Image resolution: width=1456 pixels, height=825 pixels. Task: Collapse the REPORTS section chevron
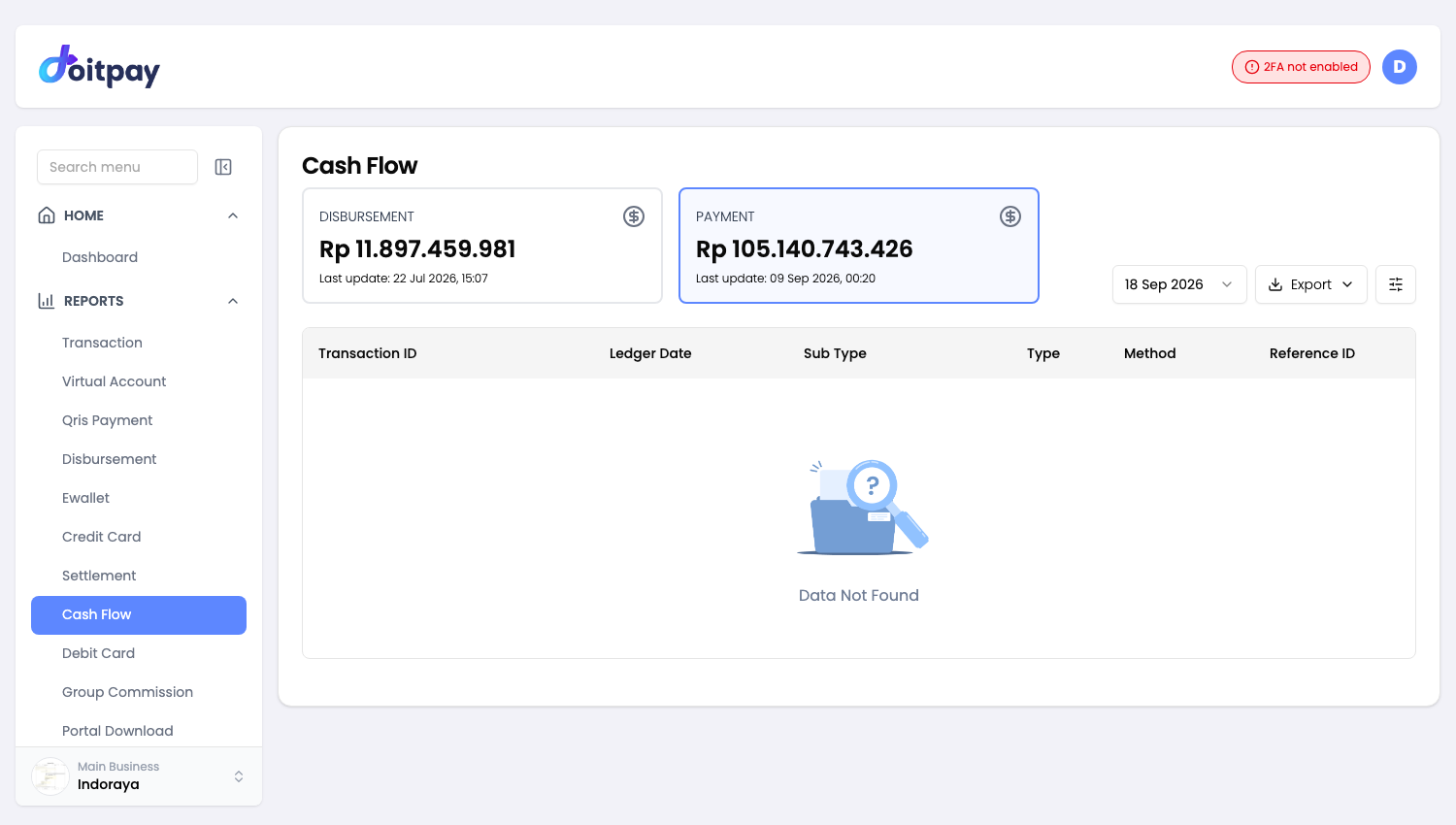233,301
